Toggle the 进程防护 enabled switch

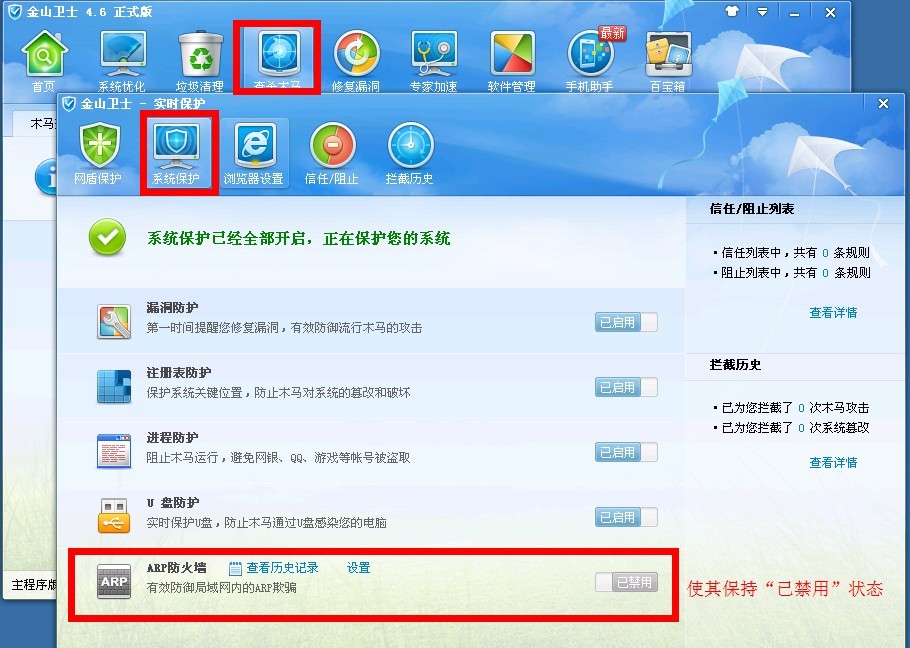pyautogui.click(x=626, y=452)
